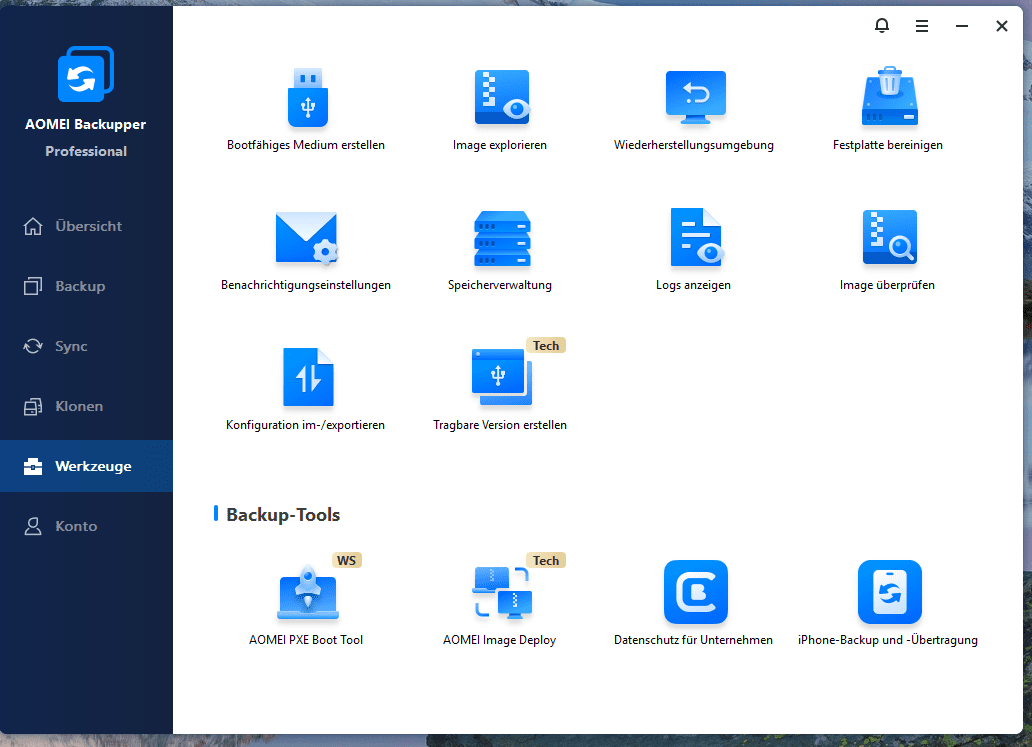
Task: Click the Tragbare Version erstellen label
Action: [x=500, y=425]
